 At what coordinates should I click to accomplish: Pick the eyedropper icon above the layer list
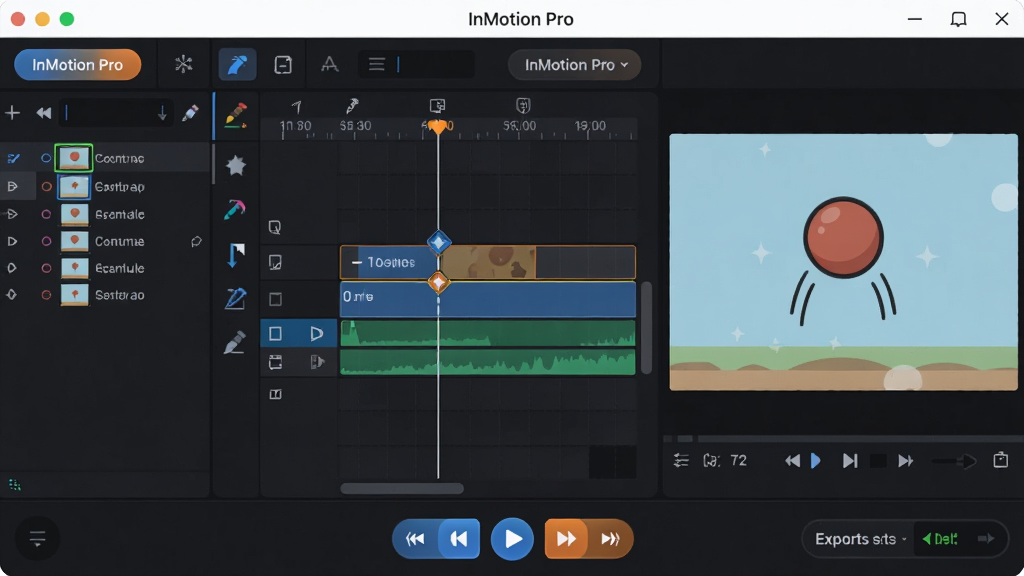(190, 113)
